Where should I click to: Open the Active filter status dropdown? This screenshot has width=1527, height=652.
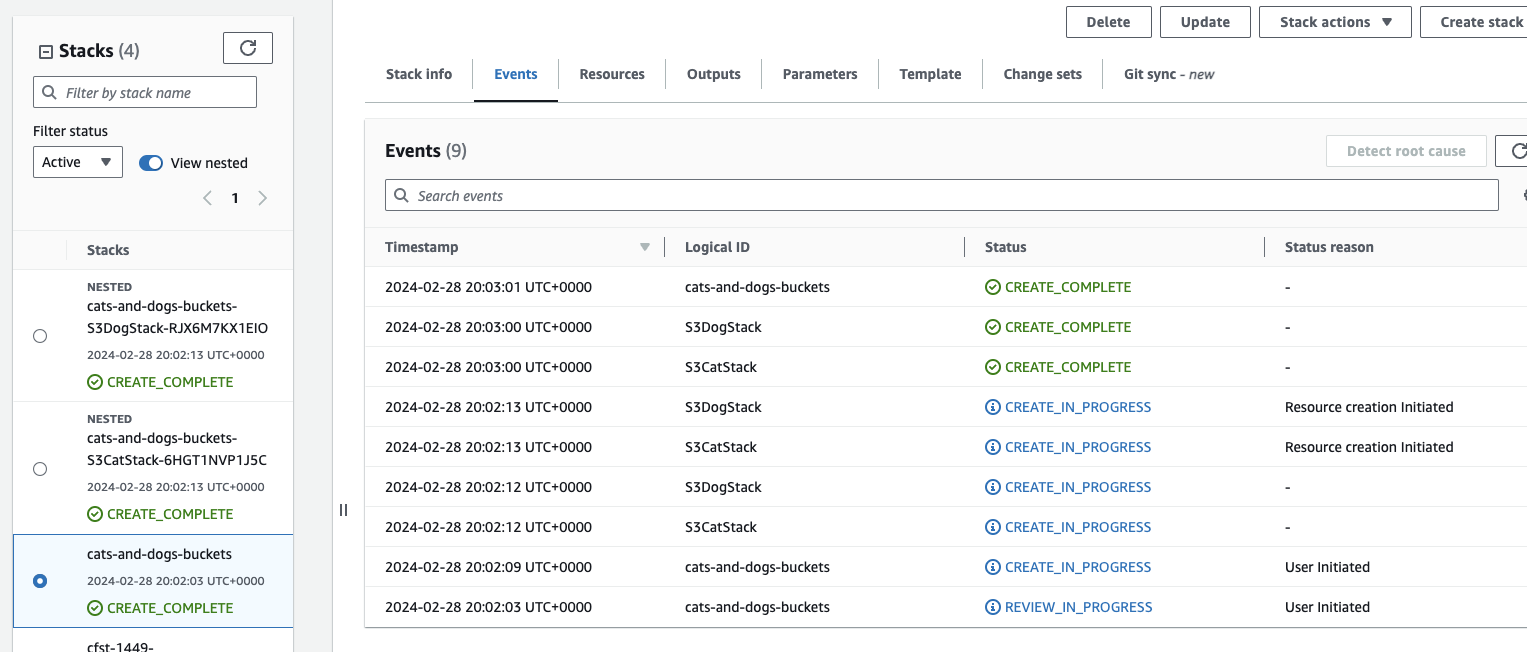coord(77,162)
